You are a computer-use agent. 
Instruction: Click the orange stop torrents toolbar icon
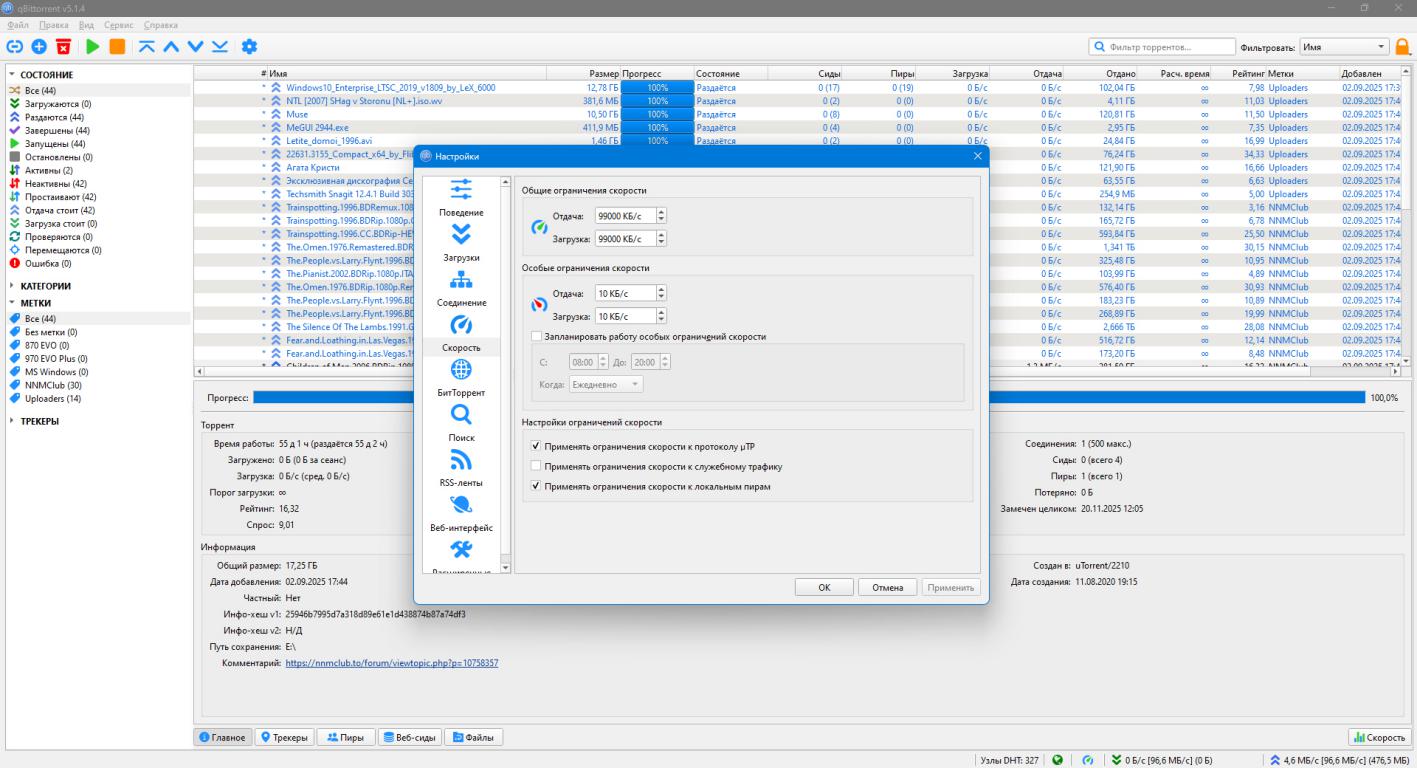click(117, 47)
